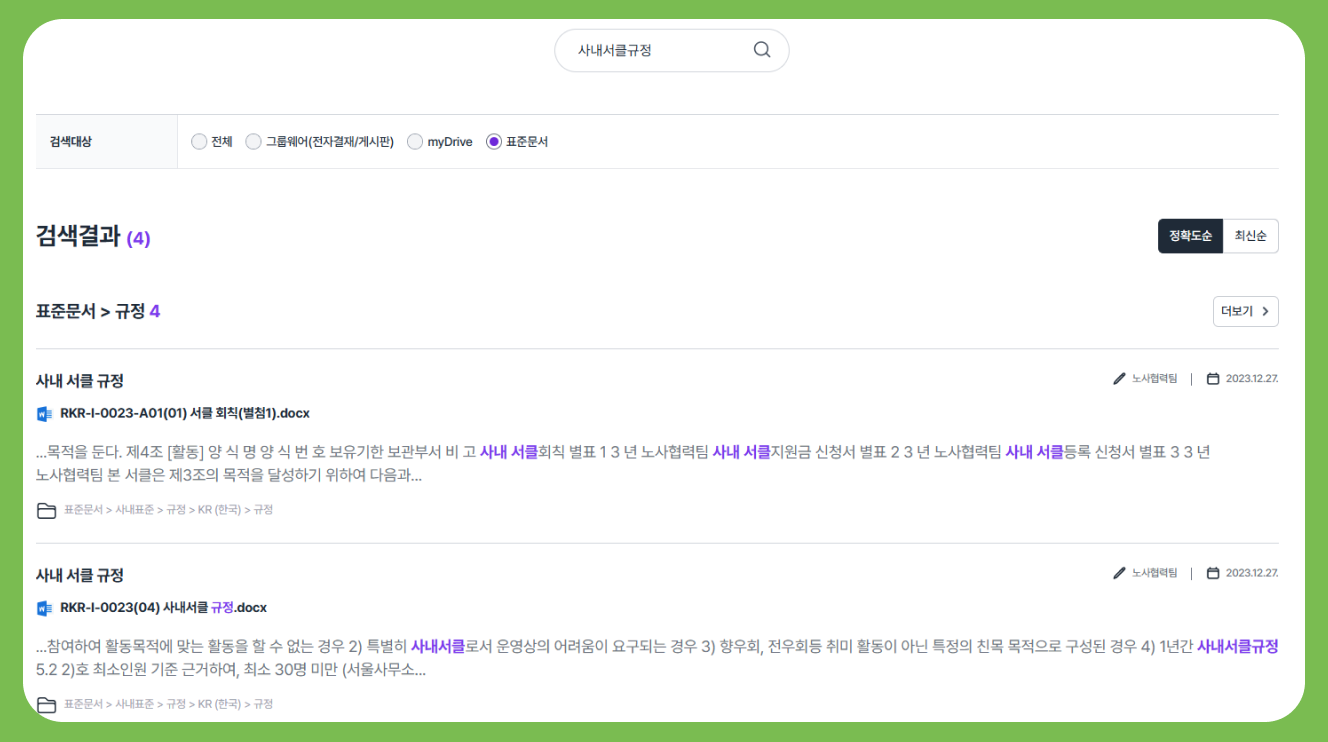Viewport: 1328px width, 742px height.
Task: Click the pencil author icon in the second result
Action: pyautogui.click(x=1119, y=573)
